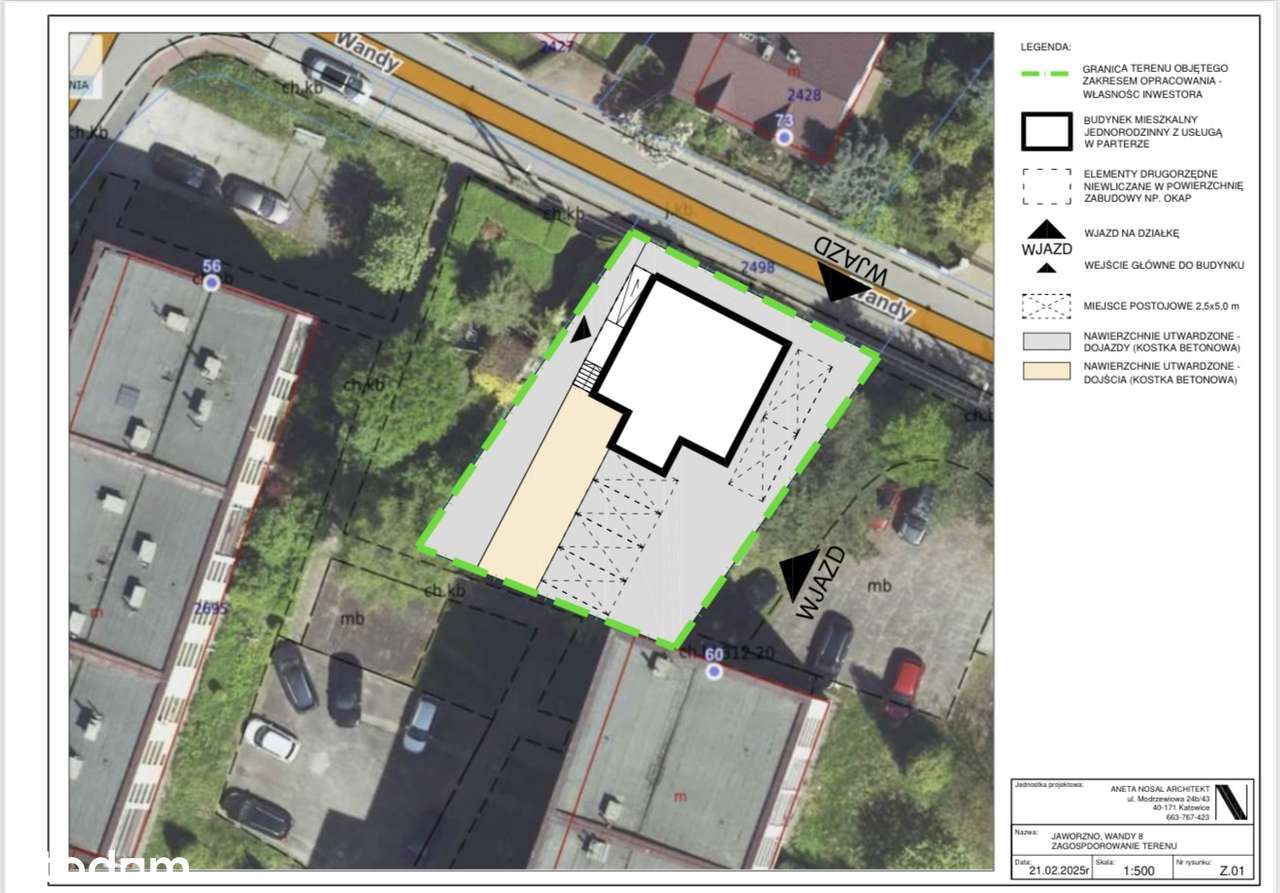Click the 'Jednostka projektowa' label

1049,785
